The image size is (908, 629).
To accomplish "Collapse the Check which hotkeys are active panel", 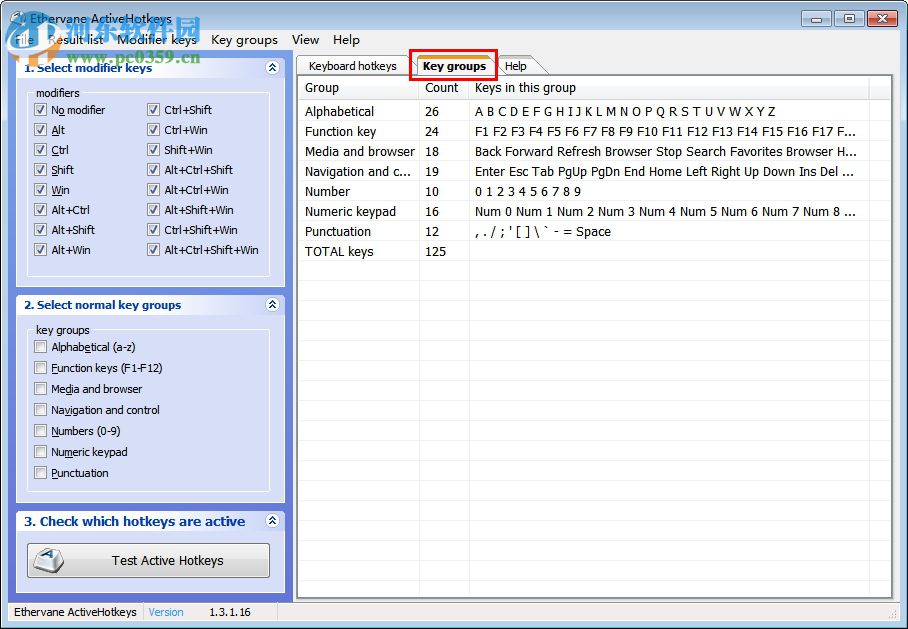I will [x=272, y=521].
